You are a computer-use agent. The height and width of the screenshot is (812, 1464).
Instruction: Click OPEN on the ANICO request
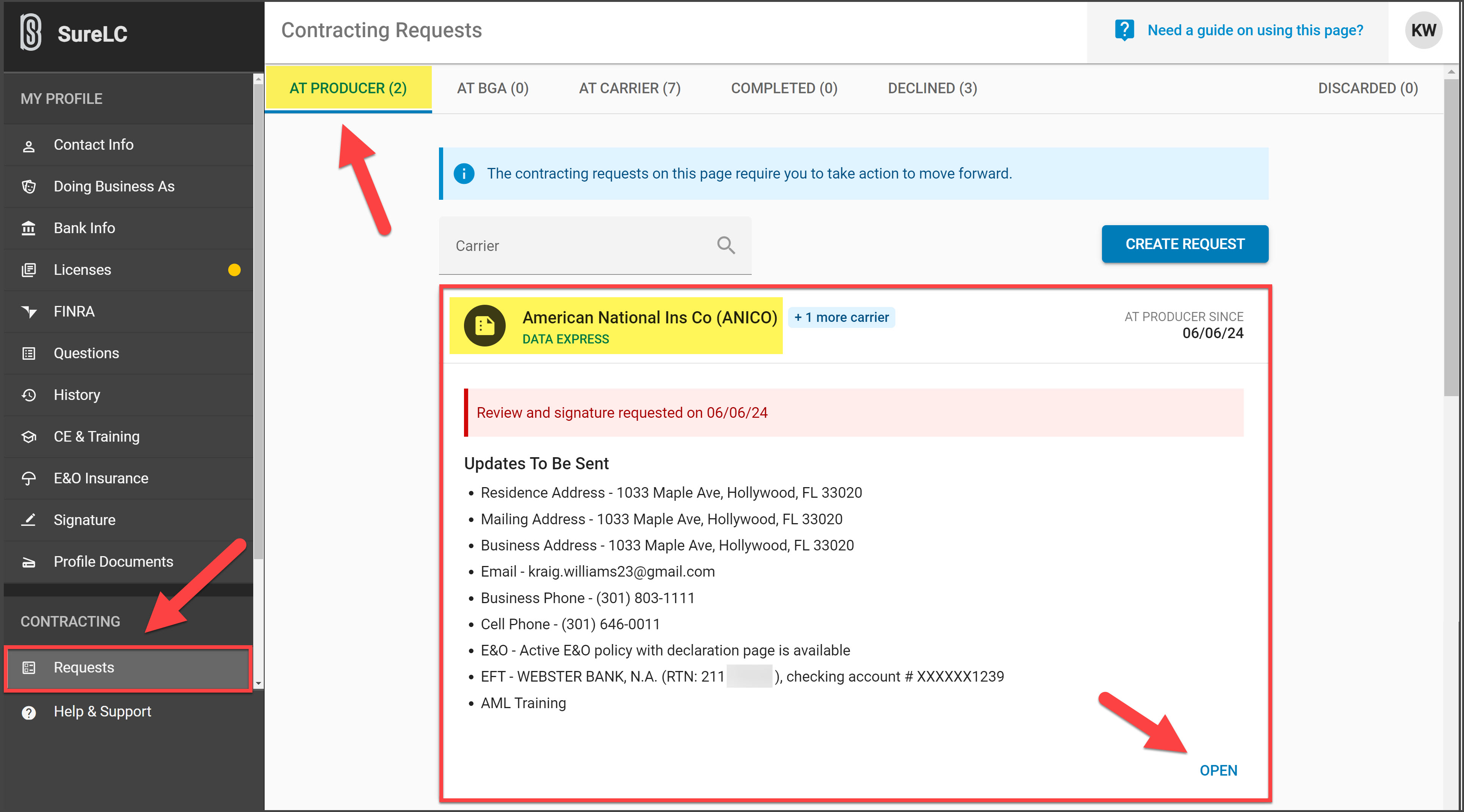[x=1218, y=771]
